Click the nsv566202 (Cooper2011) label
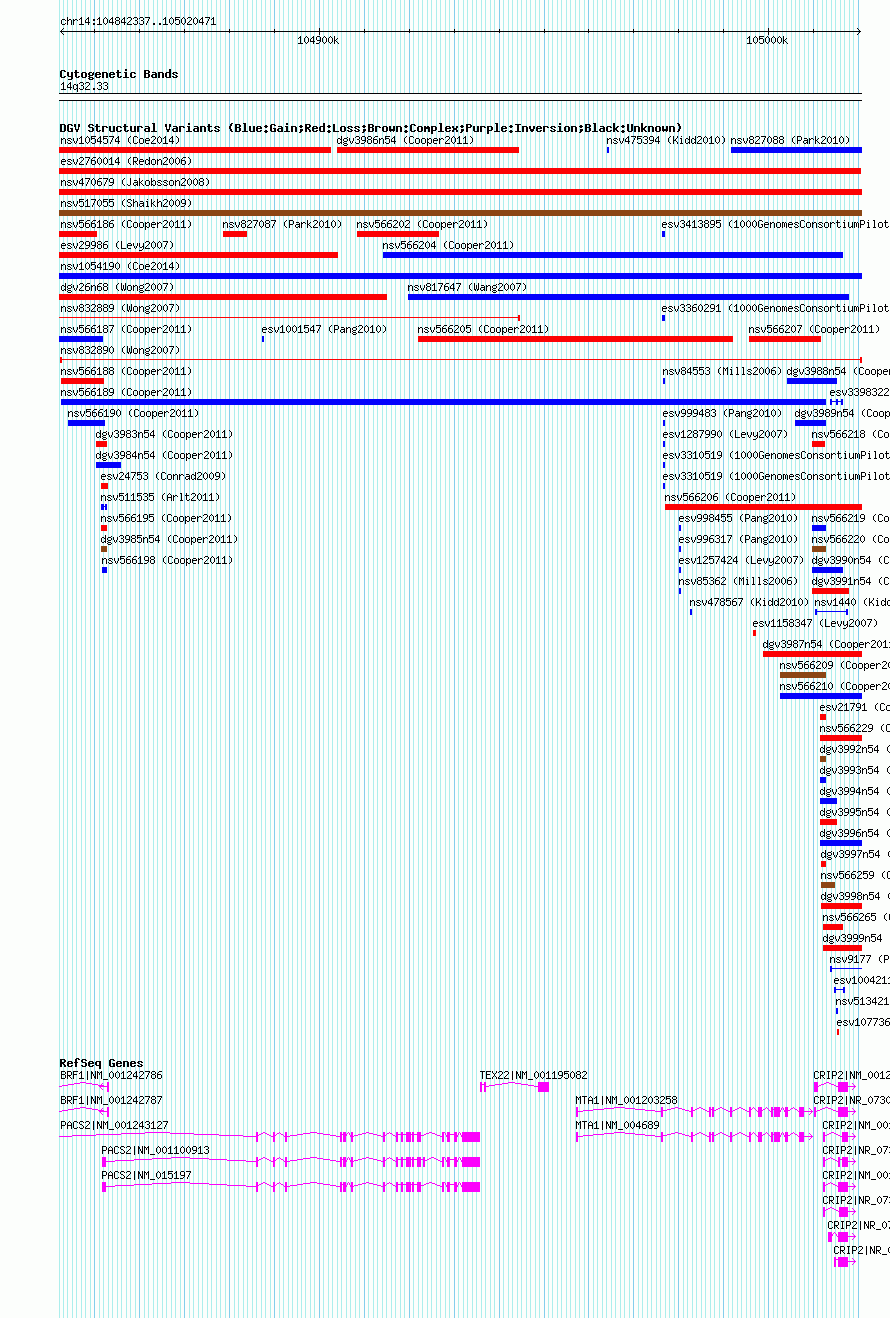 (423, 224)
